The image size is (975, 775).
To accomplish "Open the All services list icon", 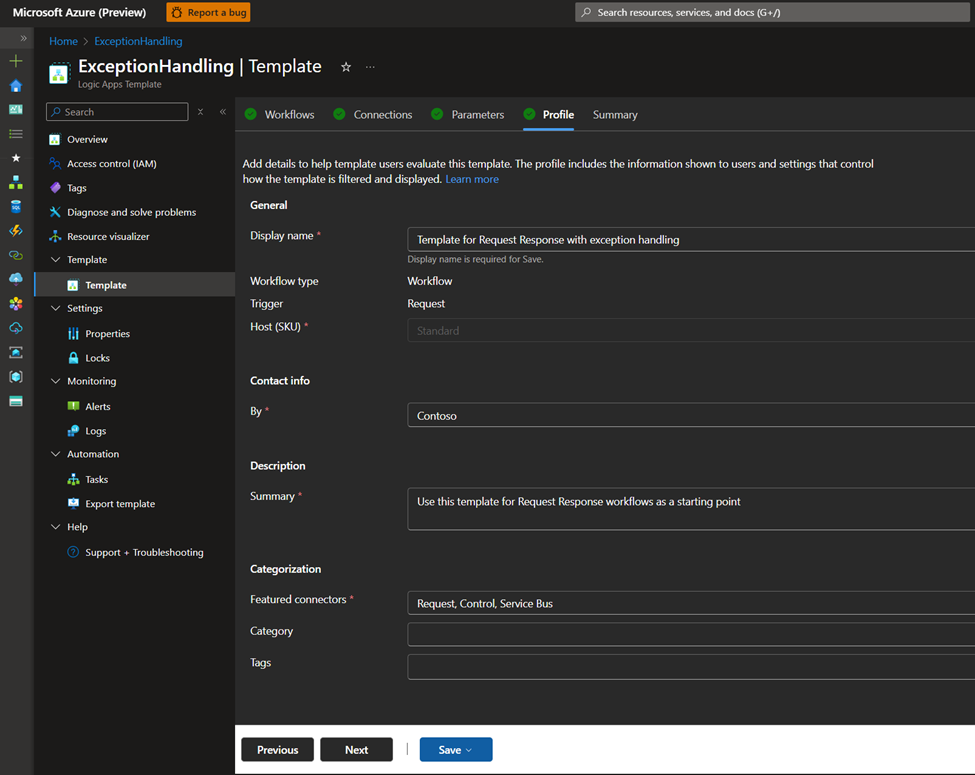I will 15,134.
